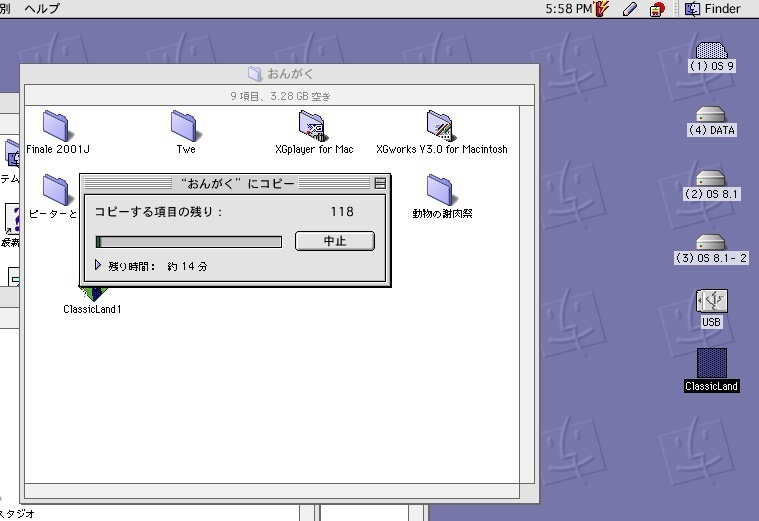Viewport: 759px width, 521px height.
Task: Select the (4) DATA drive icon
Action: (711, 114)
